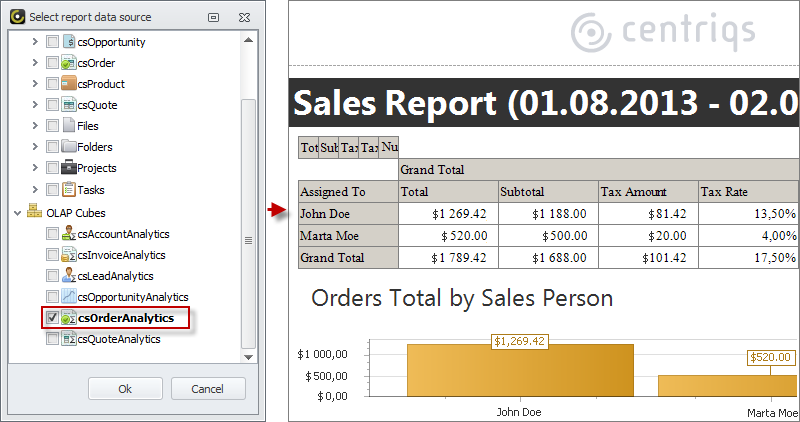Click the Files document icon

click(69, 125)
